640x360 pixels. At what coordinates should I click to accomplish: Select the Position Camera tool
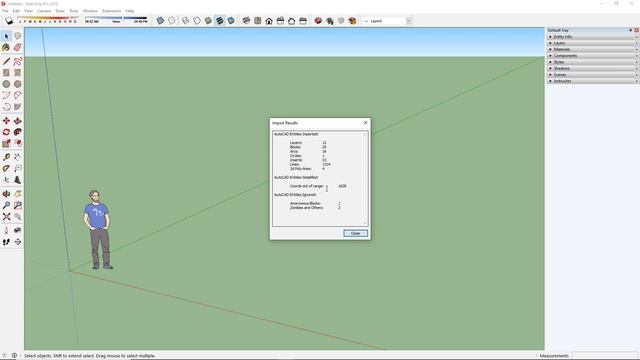(6, 231)
